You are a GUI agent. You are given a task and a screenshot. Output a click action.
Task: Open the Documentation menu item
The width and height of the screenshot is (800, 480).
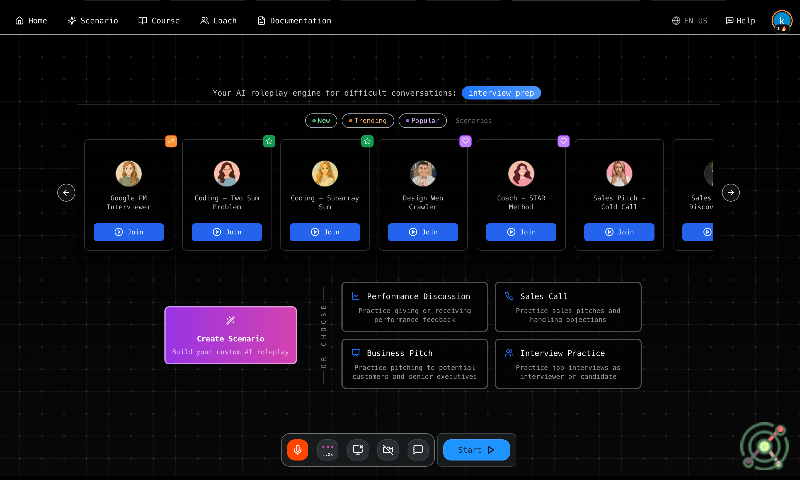click(294, 20)
